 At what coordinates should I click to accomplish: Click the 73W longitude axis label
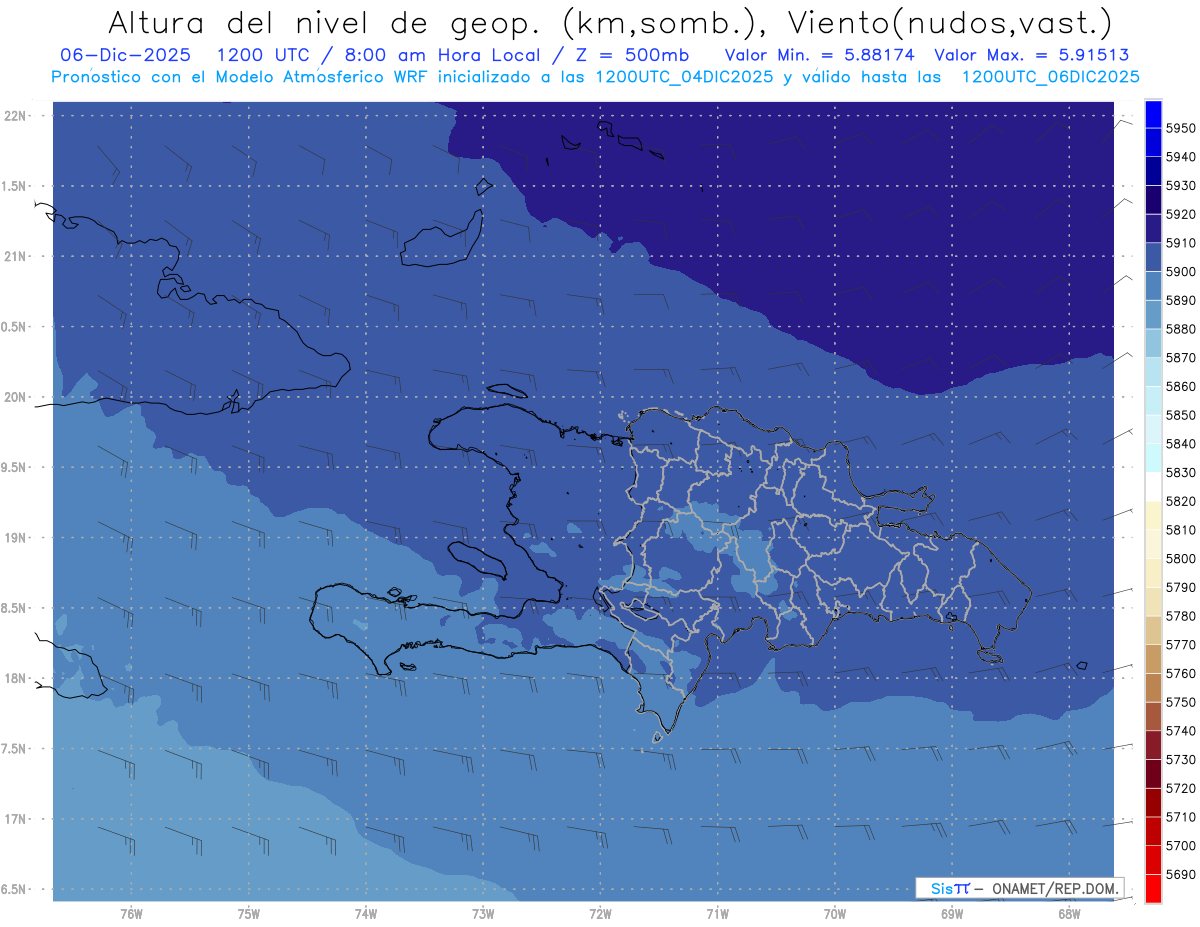[483, 913]
